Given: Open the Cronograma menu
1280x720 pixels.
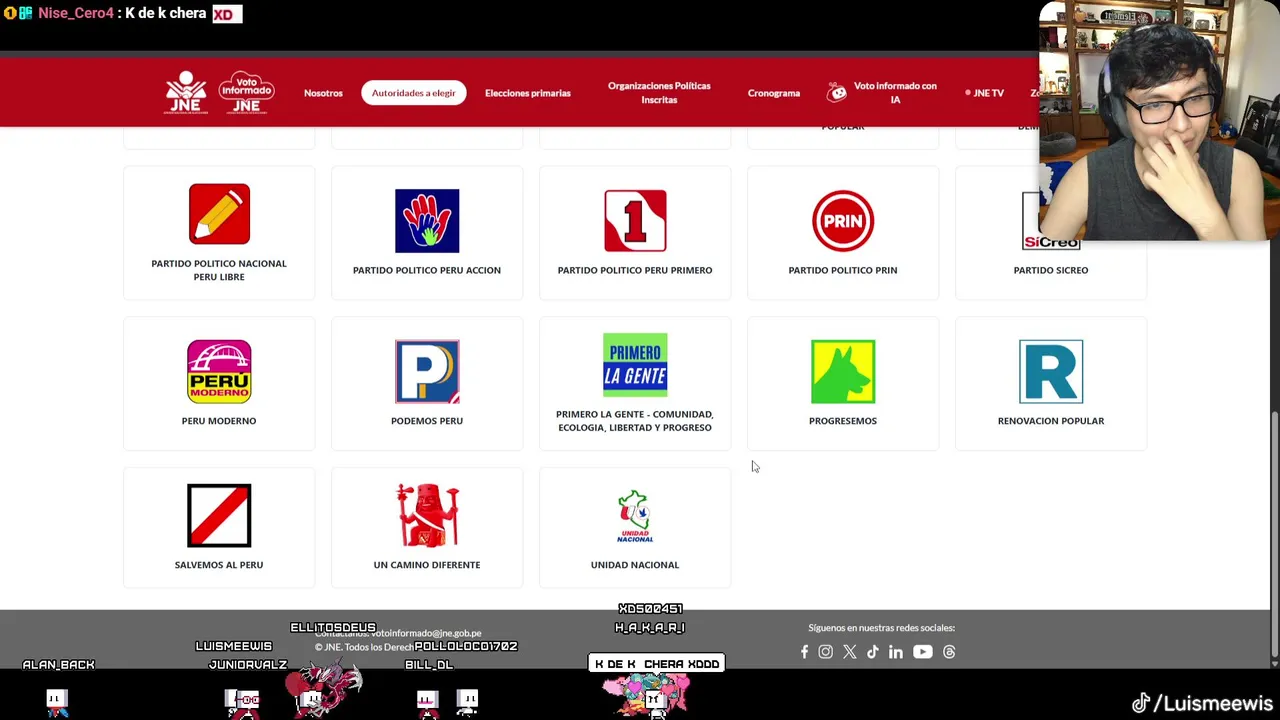Looking at the screenshot, I should tap(774, 93).
